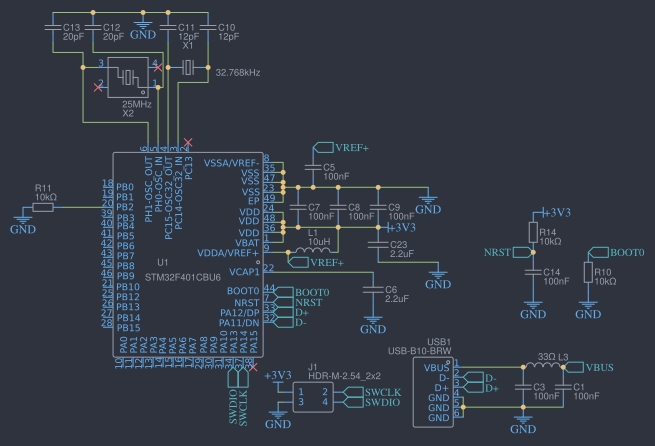Select resistor R14 symbol
Image resolution: width=655 pixels, height=446 pixels.
[x=533, y=232]
